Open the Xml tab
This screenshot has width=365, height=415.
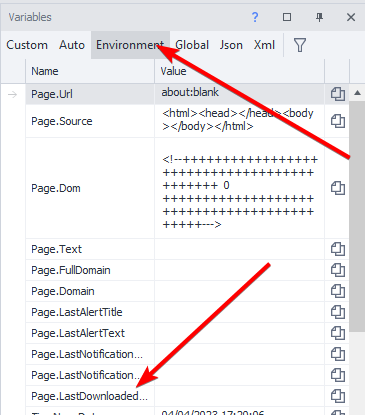264,45
